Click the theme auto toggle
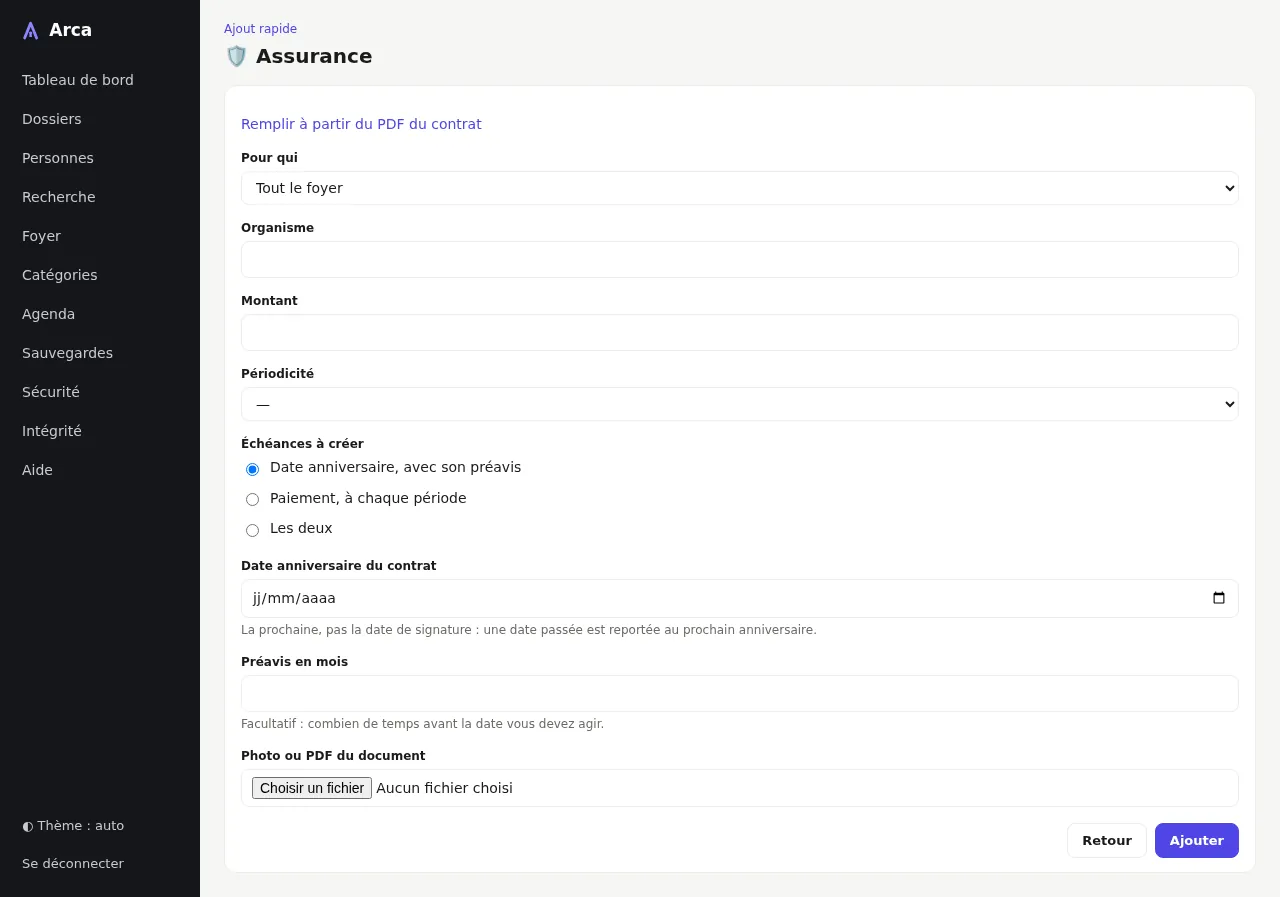This screenshot has width=1280, height=897. click(x=73, y=826)
